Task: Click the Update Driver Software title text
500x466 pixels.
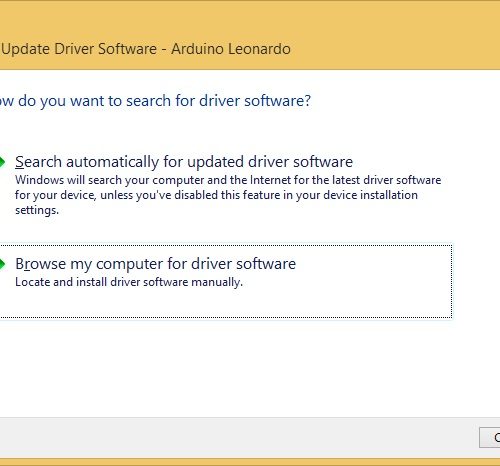Action: point(79,49)
